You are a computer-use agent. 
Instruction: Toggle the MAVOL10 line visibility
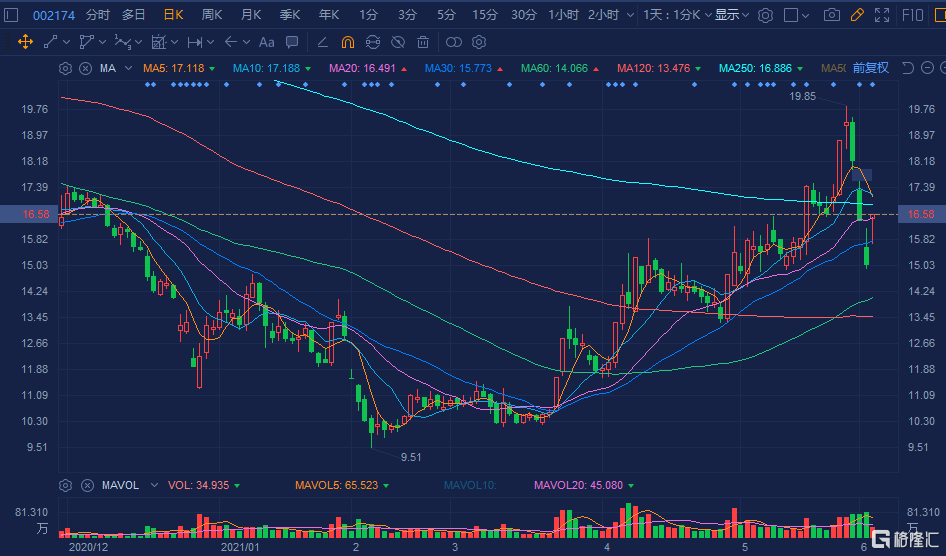pos(470,485)
